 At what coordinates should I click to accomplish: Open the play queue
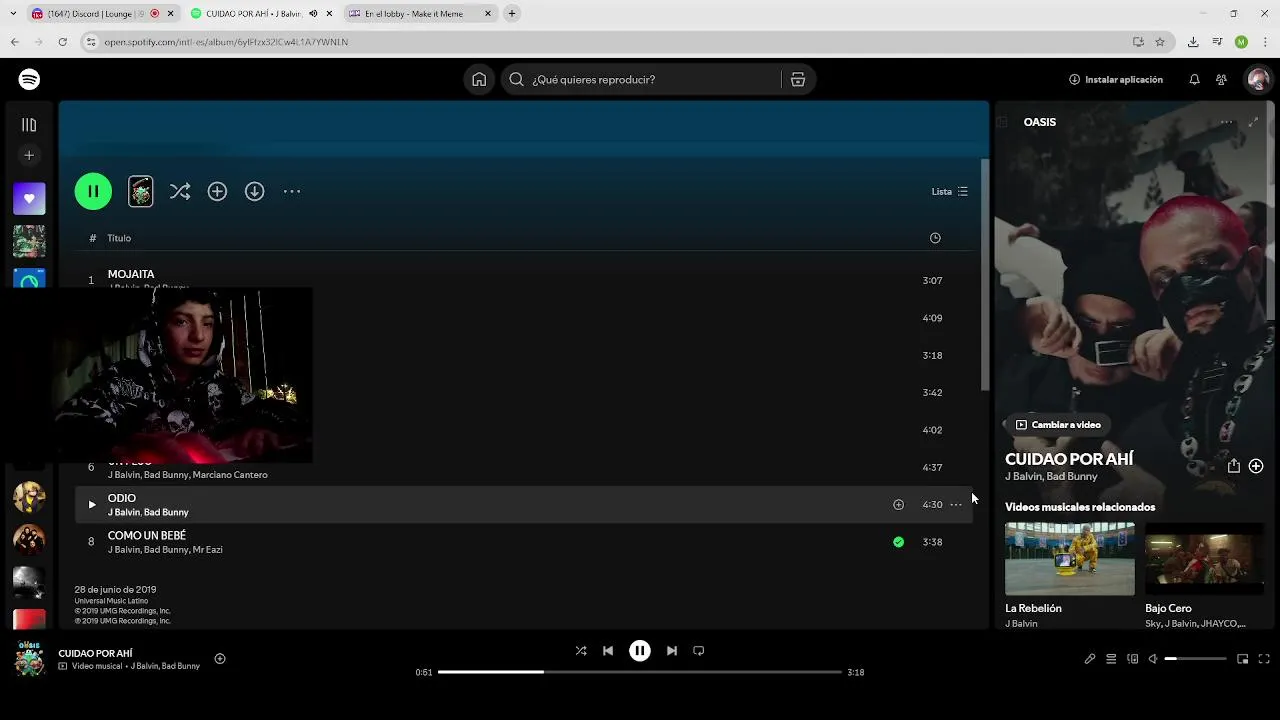pyautogui.click(x=1111, y=659)
